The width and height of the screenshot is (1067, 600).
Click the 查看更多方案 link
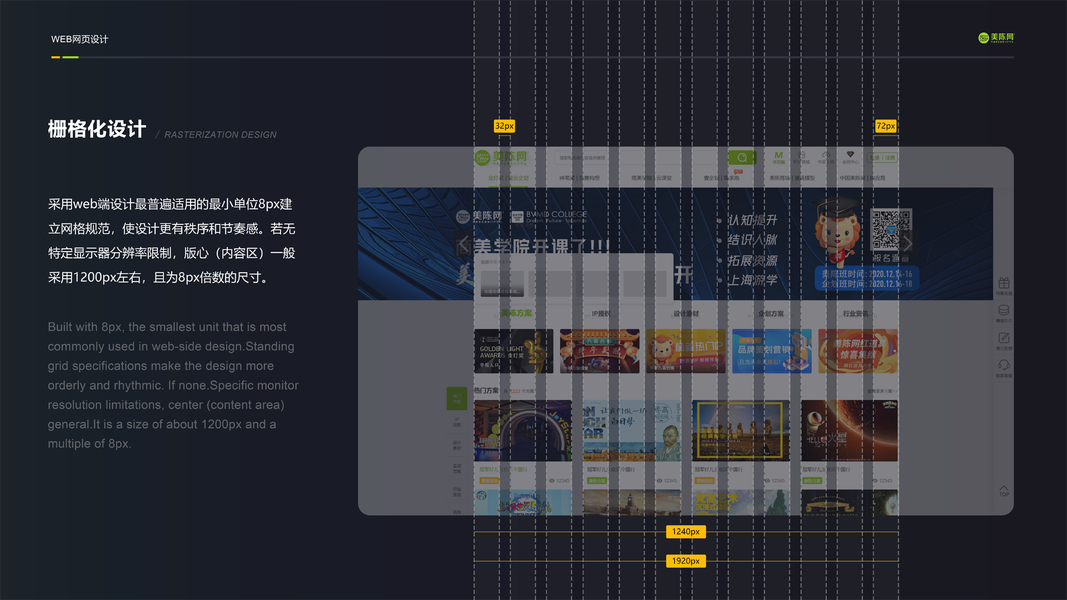882,391
